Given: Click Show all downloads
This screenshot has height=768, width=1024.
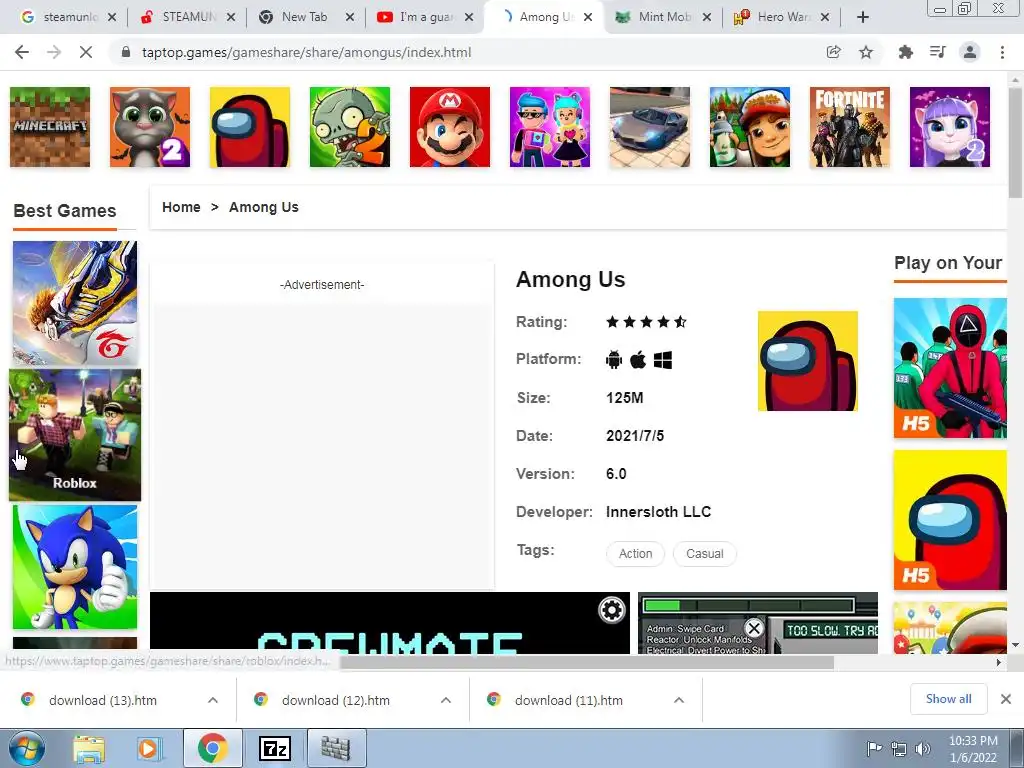Looking at the screenshot, I should tap(948, 699).
